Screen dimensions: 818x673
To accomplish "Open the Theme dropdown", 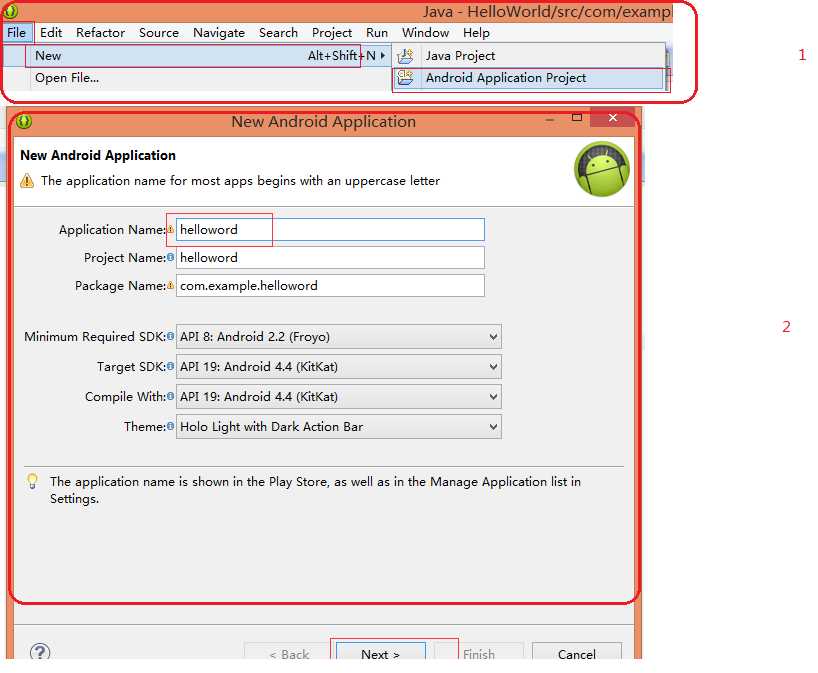I will coord(339,427).
